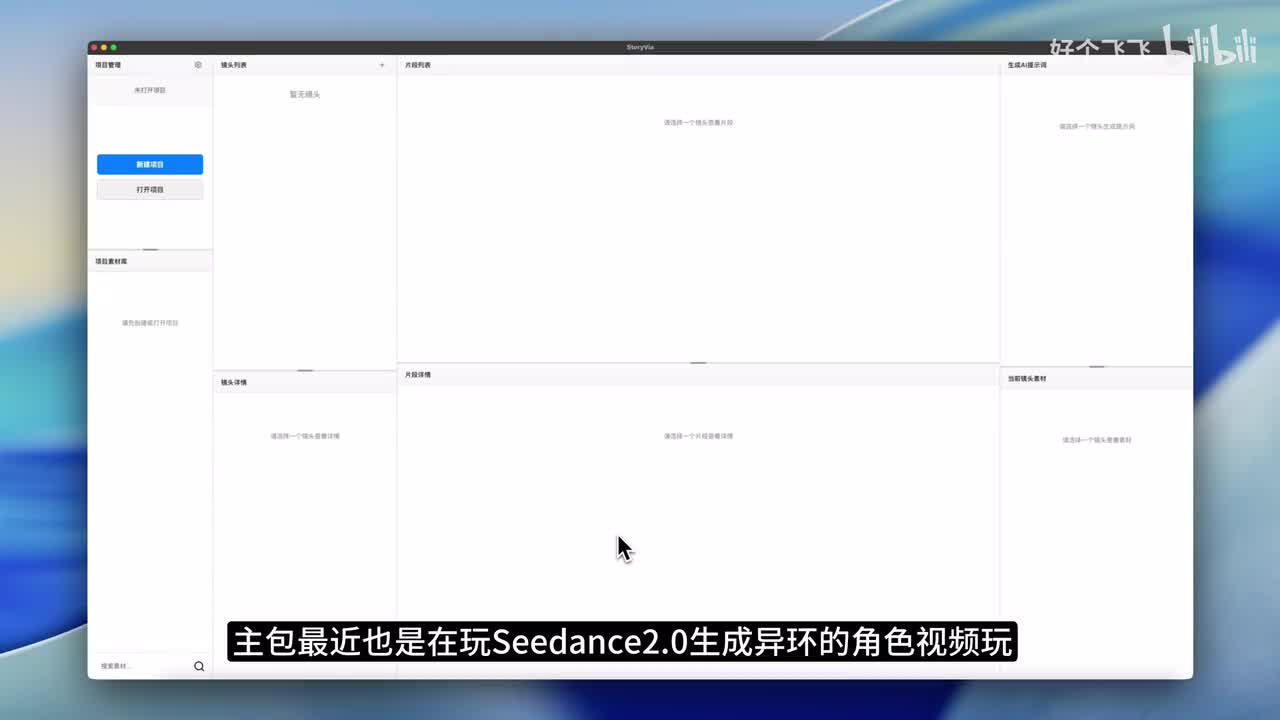Click the 请选择一个镜头查看片段 placeholder
This screenshot has width=1280, height=720.
click(x=699, y=122)
